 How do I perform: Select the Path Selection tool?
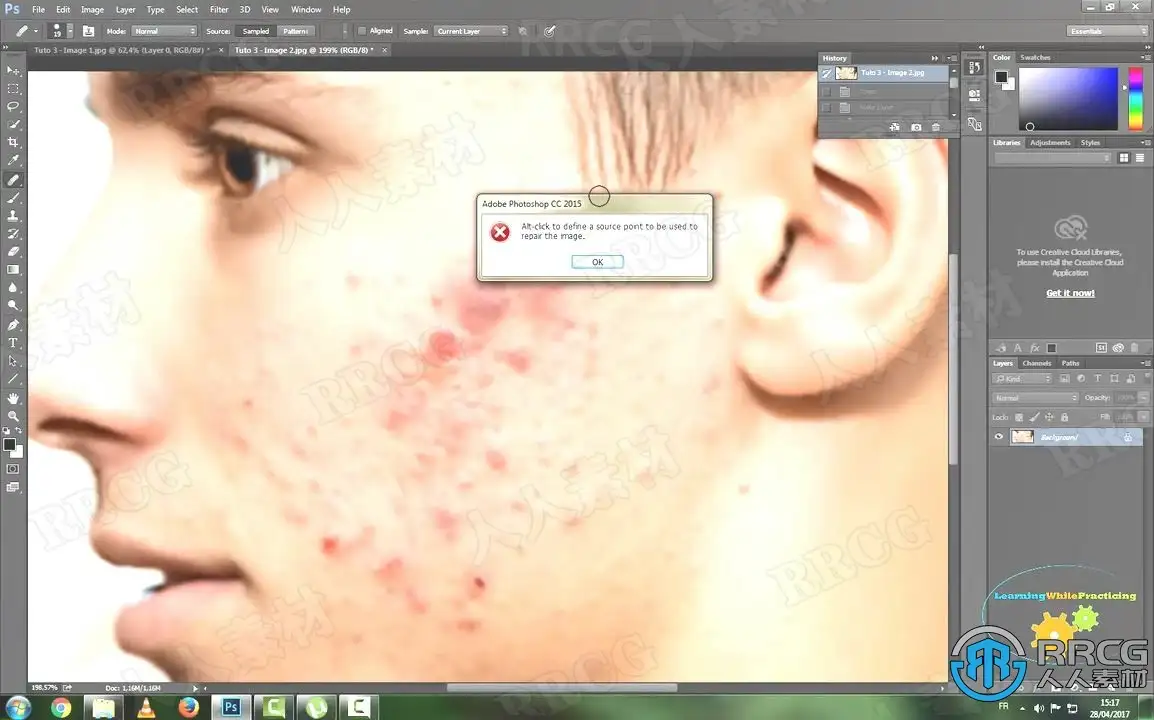13,361
